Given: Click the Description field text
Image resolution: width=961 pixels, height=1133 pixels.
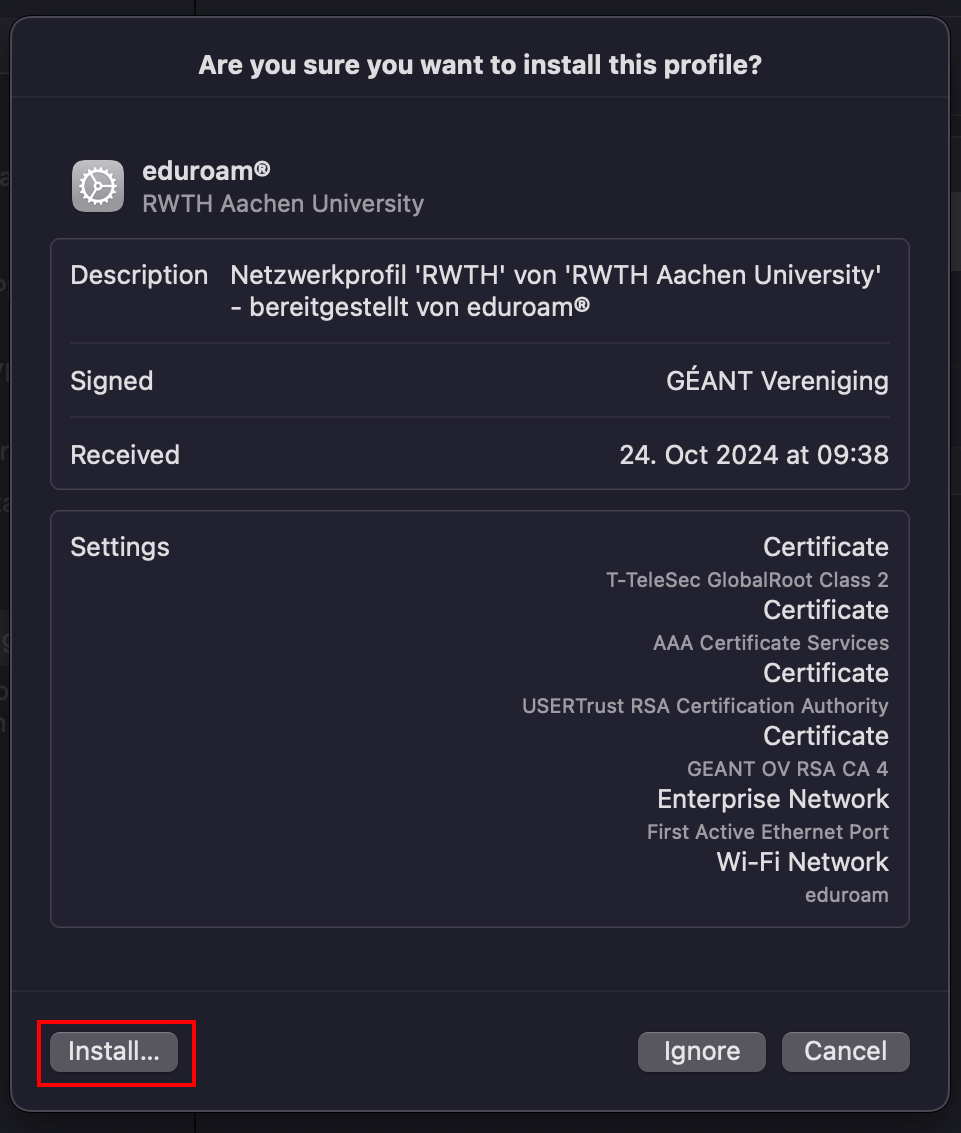Looking at the screenshot, I should (555, 290).
